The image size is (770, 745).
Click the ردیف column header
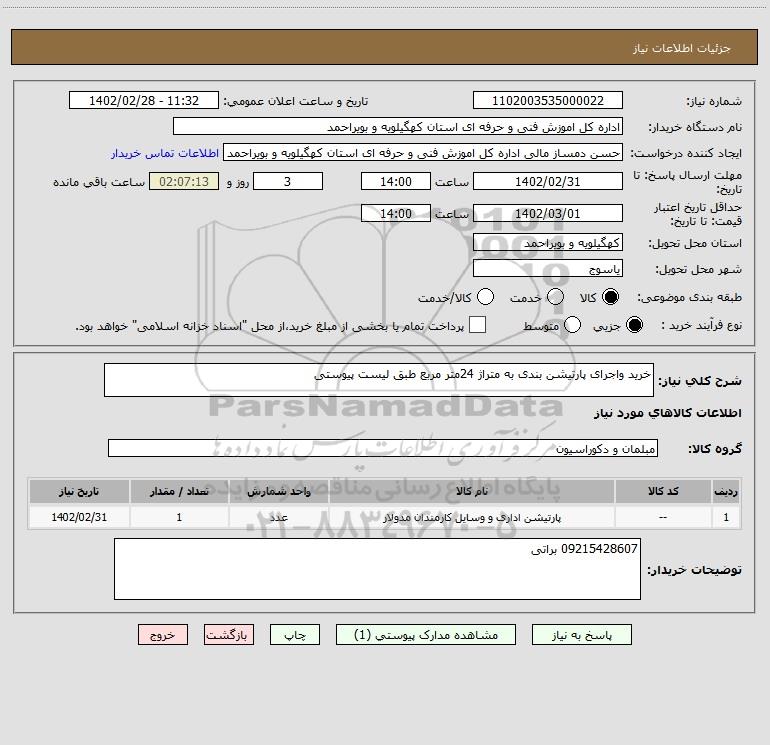pos(726,491)
